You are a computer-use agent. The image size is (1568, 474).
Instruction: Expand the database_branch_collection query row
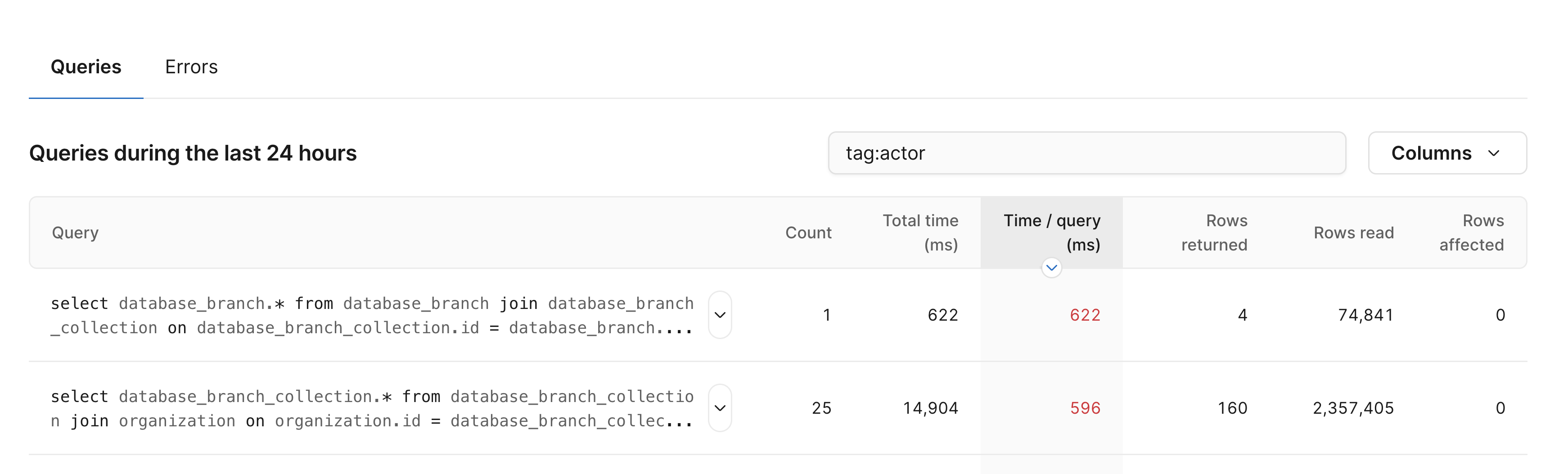point(720,408)
